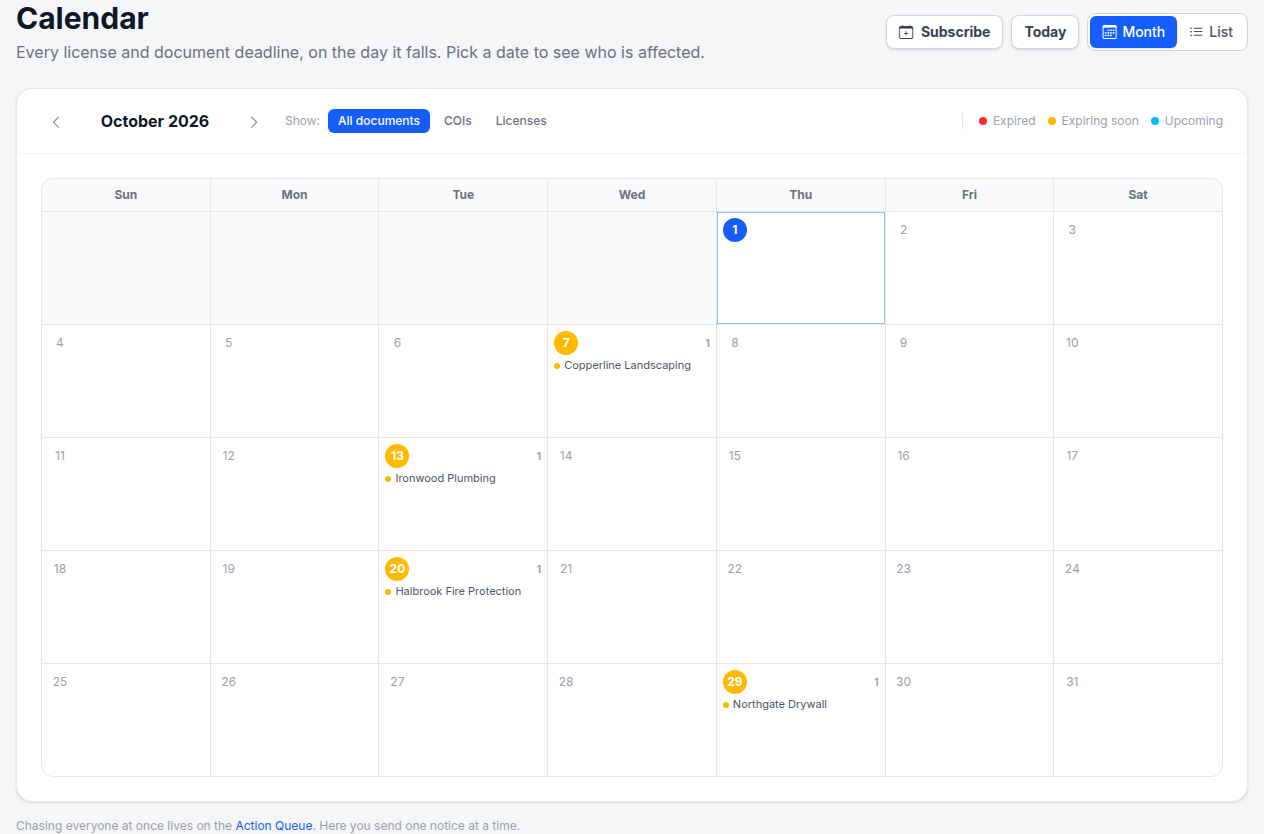Click the red Expired legend dot
This screenshot has width=1264, height=834.
[x=983, y=121]
